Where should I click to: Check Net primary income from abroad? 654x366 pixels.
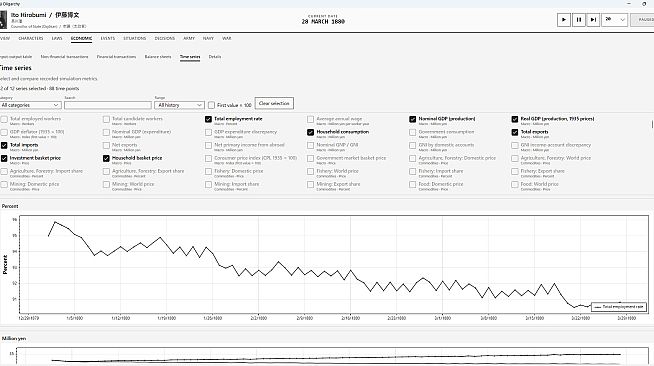click(x=209, y=145)
